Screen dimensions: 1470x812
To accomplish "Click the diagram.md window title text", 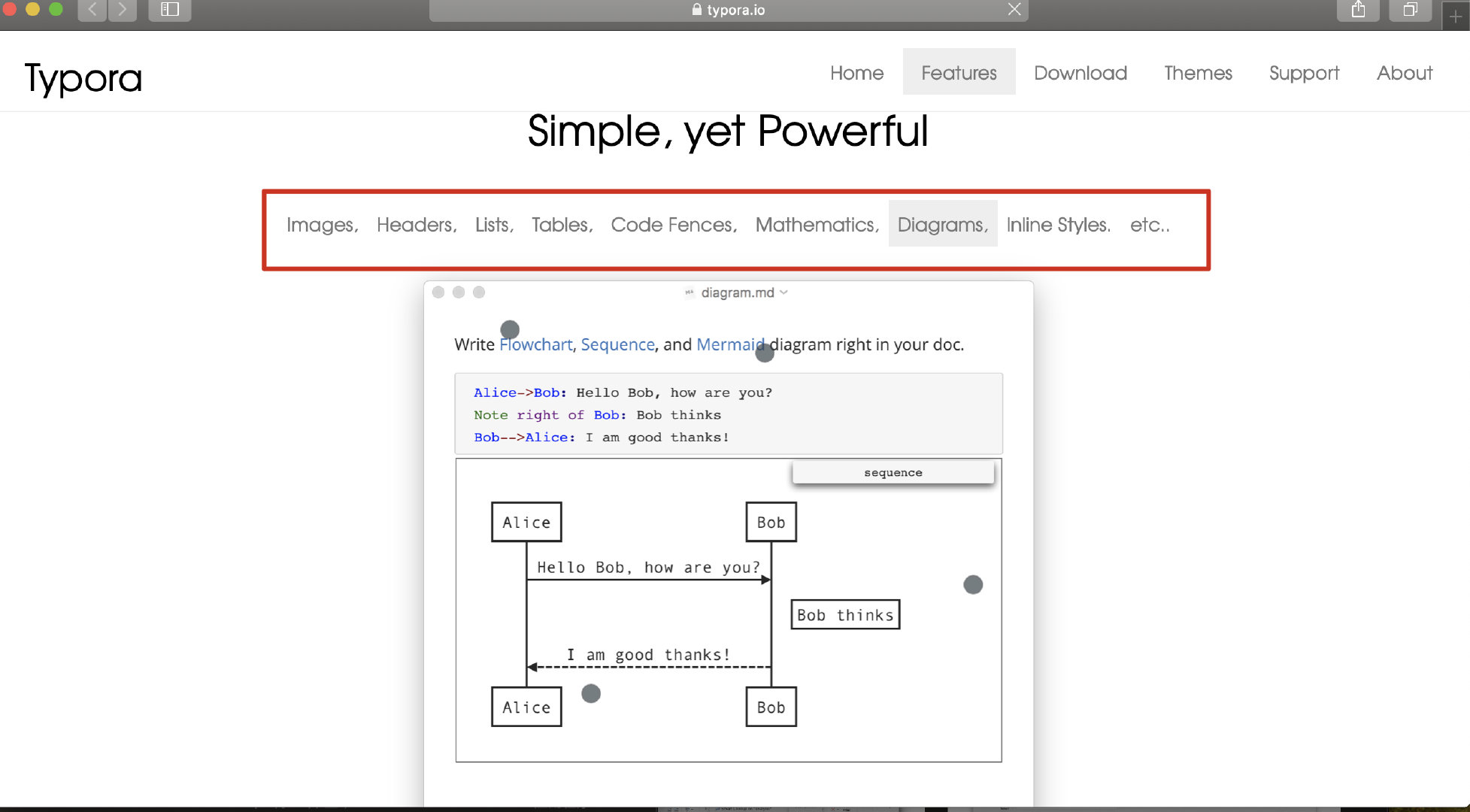I will [737, 292].
